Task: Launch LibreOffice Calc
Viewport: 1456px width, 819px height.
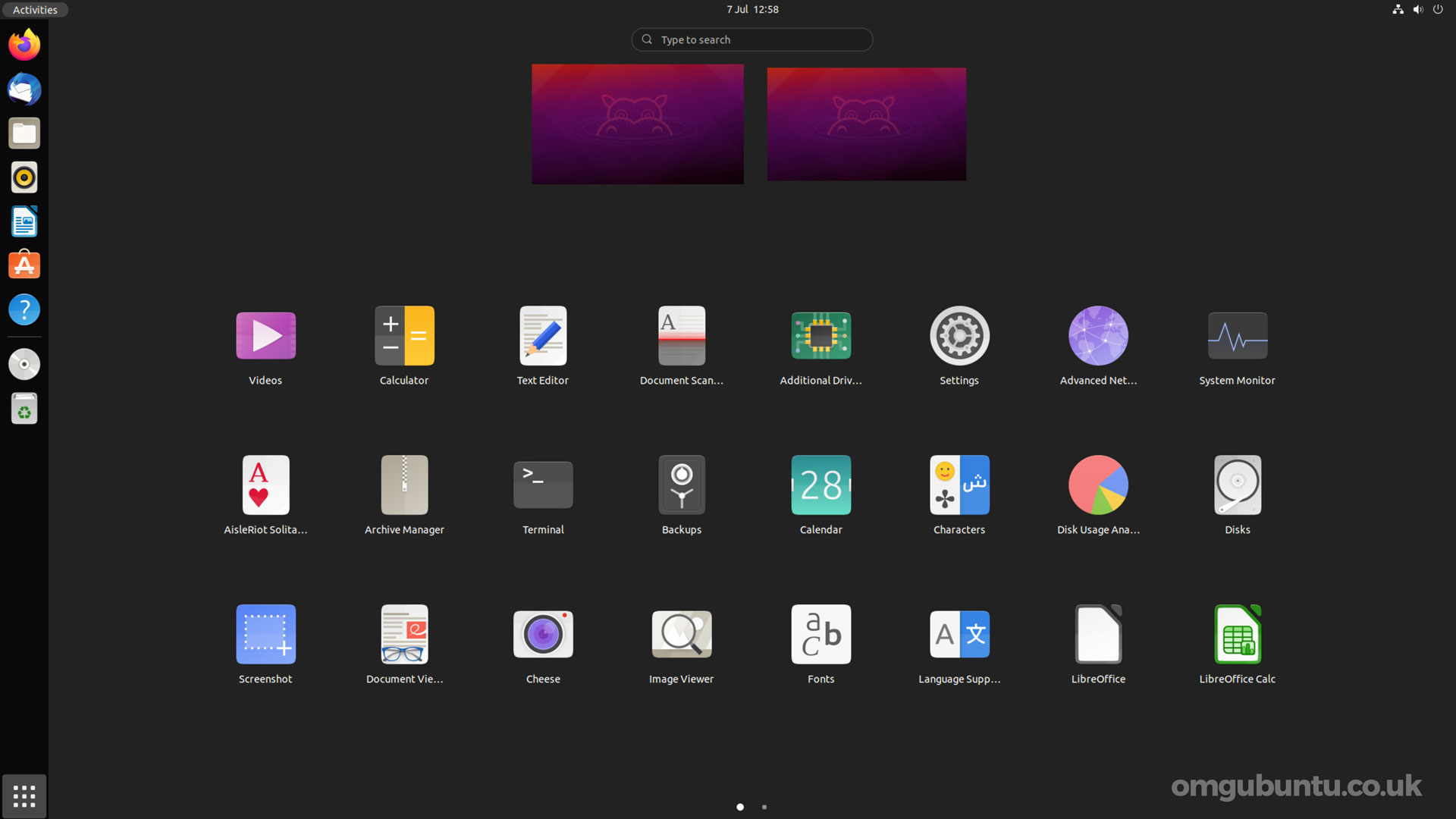Action: coord(1237,634)
